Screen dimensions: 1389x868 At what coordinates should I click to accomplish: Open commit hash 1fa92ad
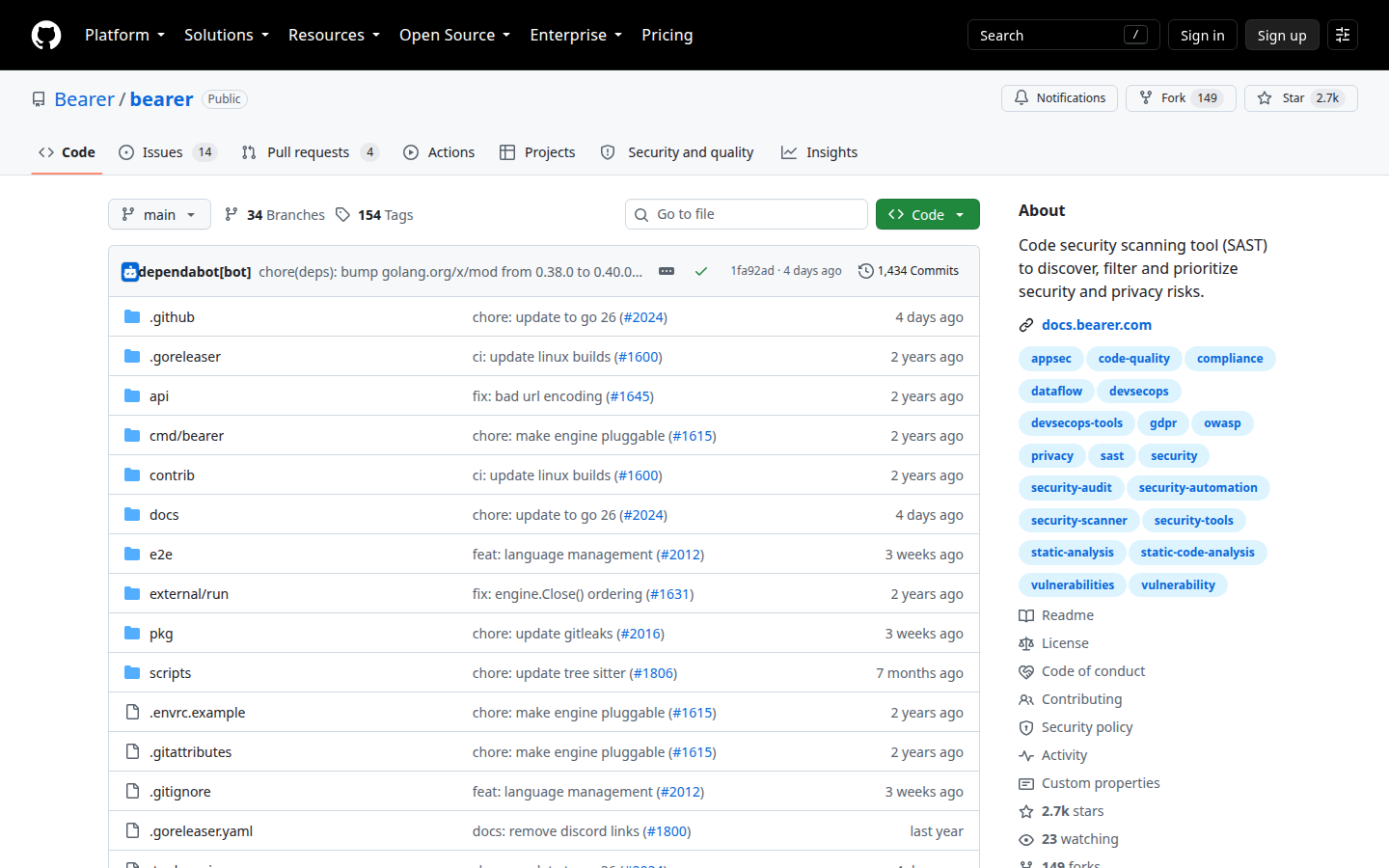pyautogui.click(x=752, y=271)
